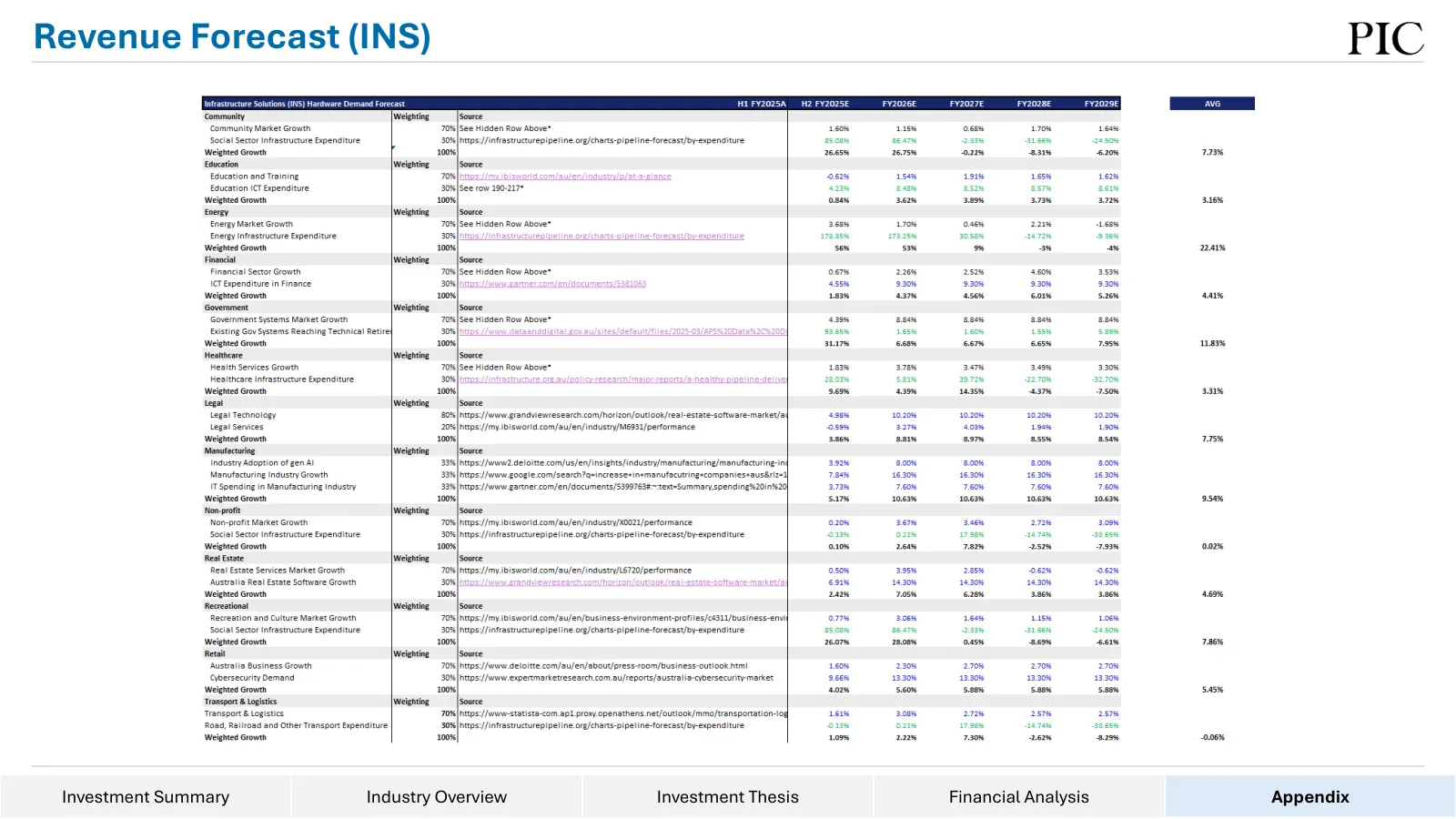
Task: Click the Appendix tab
Action: [x=1310, y=796]
